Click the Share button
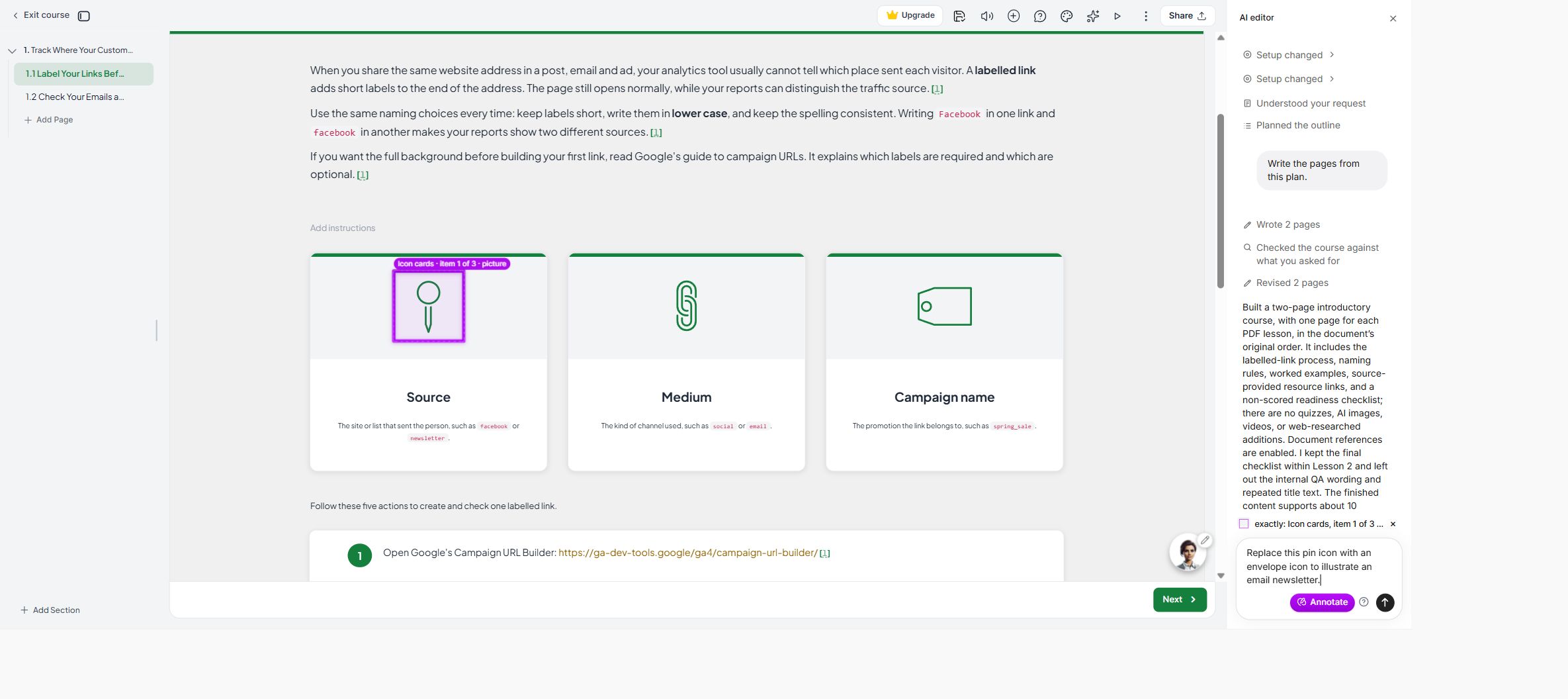The height and width of the screenshot is (699, 1568). 1188,16
